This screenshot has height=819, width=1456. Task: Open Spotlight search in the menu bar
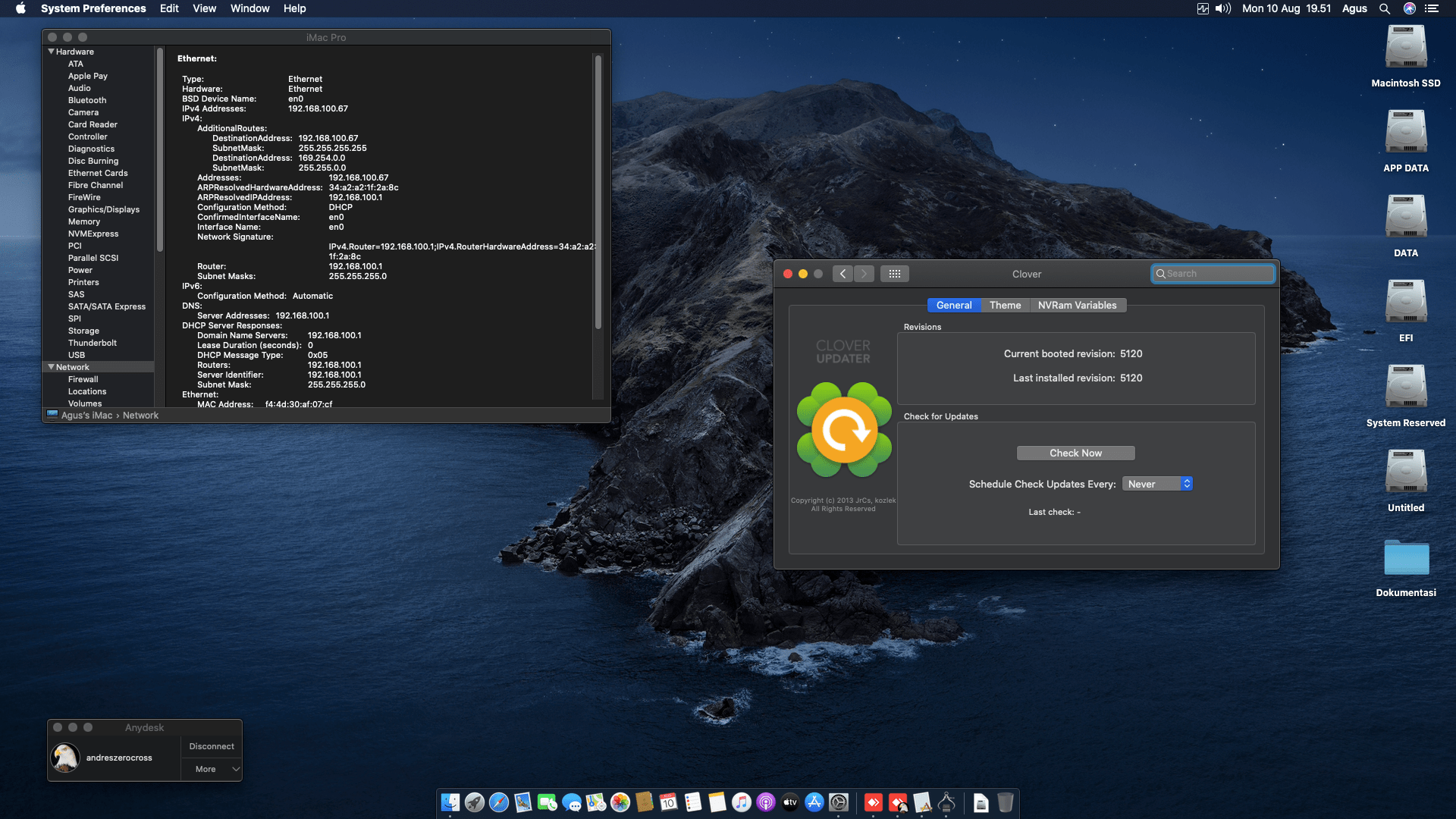click(1385, 8)
